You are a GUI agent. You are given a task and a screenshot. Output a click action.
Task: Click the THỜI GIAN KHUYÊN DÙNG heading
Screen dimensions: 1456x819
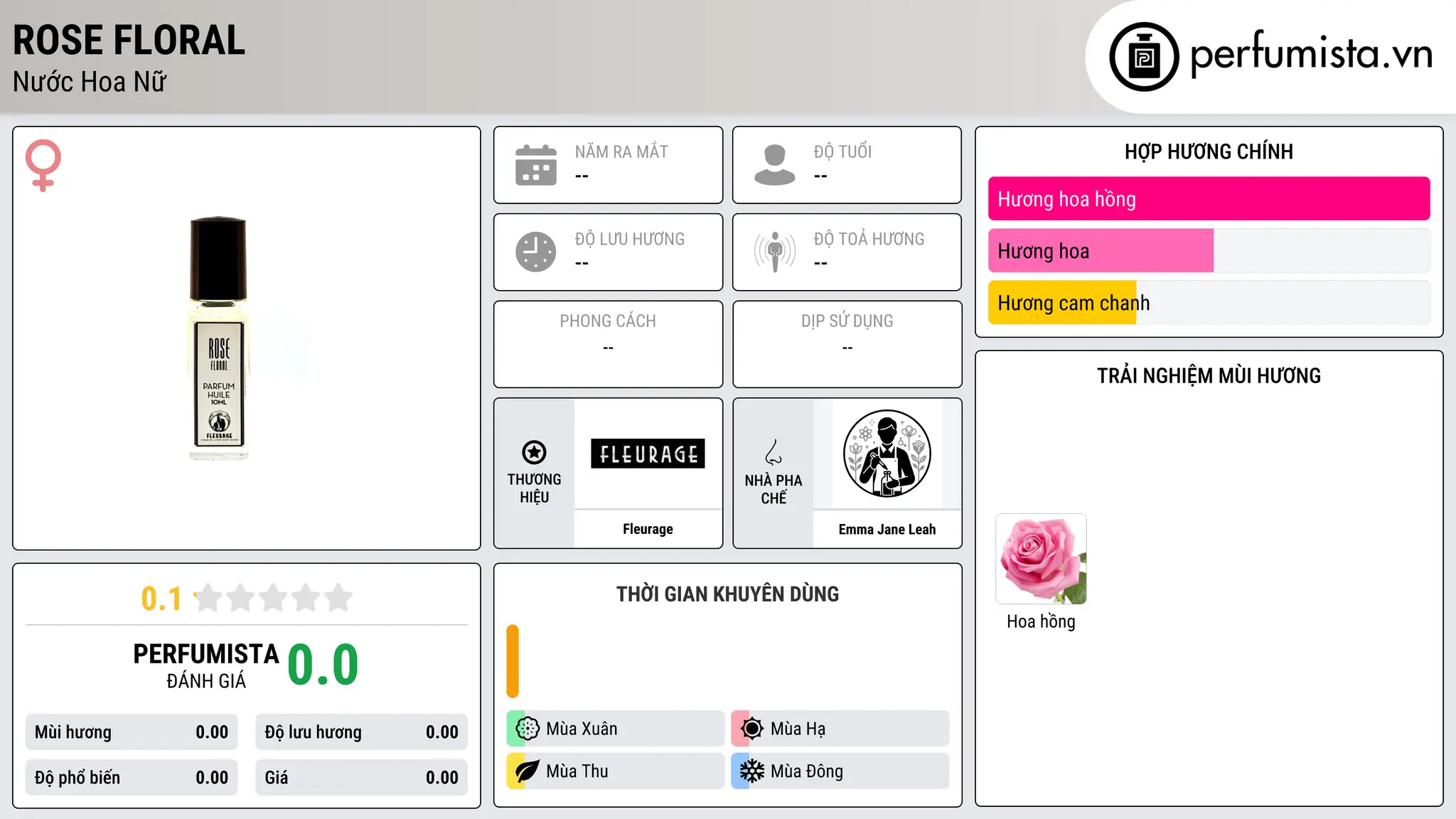[728, 594]
